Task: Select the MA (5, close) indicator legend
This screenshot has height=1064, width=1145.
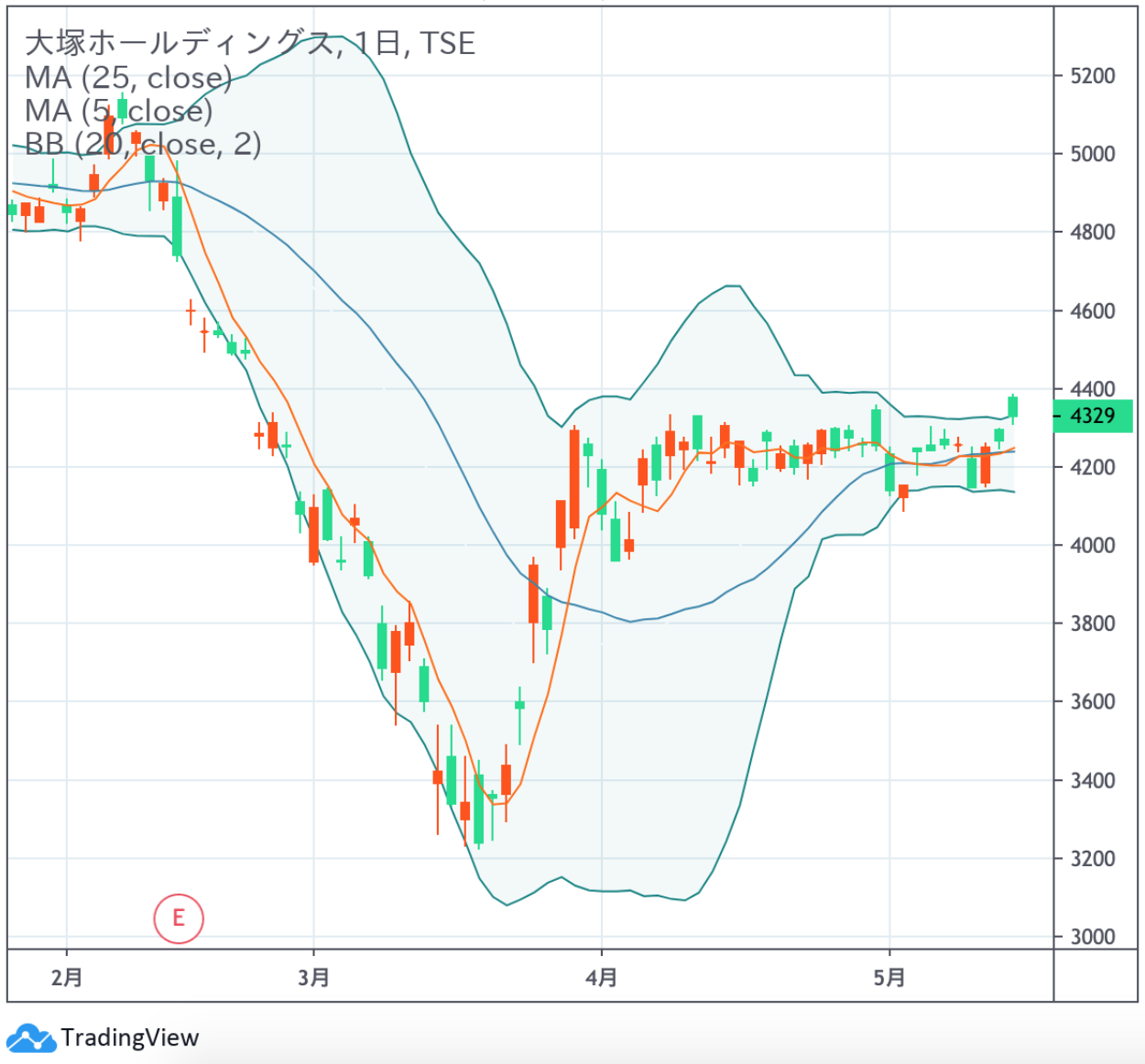Action: point(118,111)
